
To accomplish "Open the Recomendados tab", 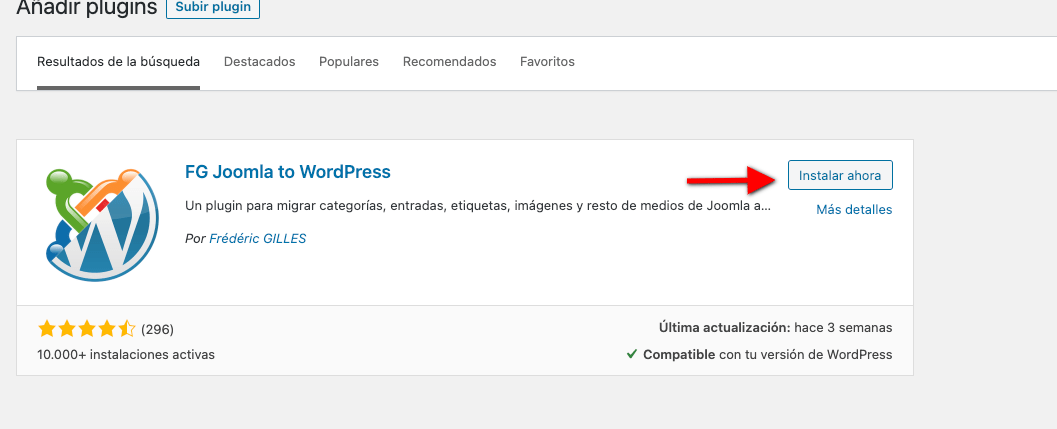I will pos(450,62).
